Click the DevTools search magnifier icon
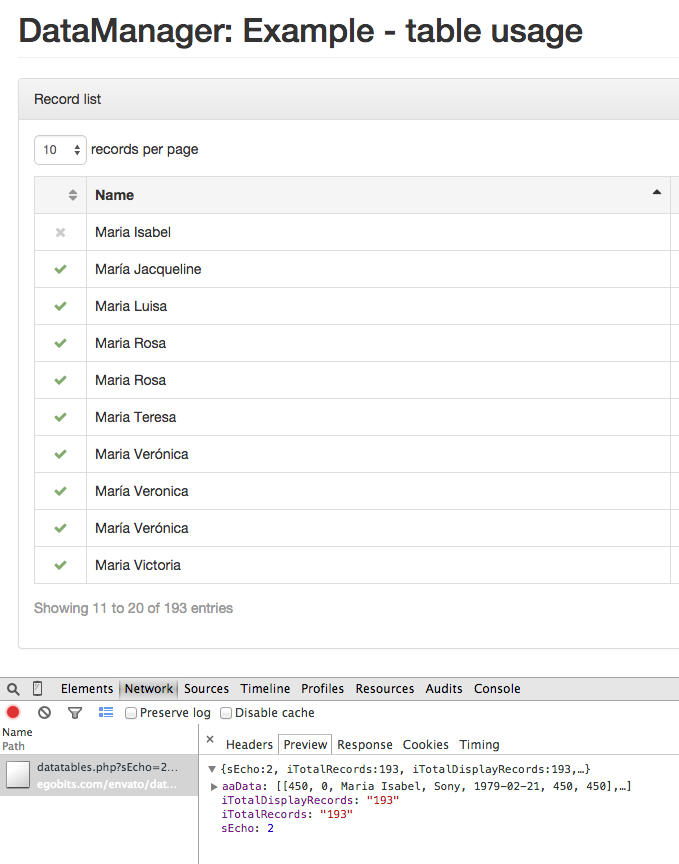Image resolution: width=679 pixels, height=864 pixels. coord(13,689)
